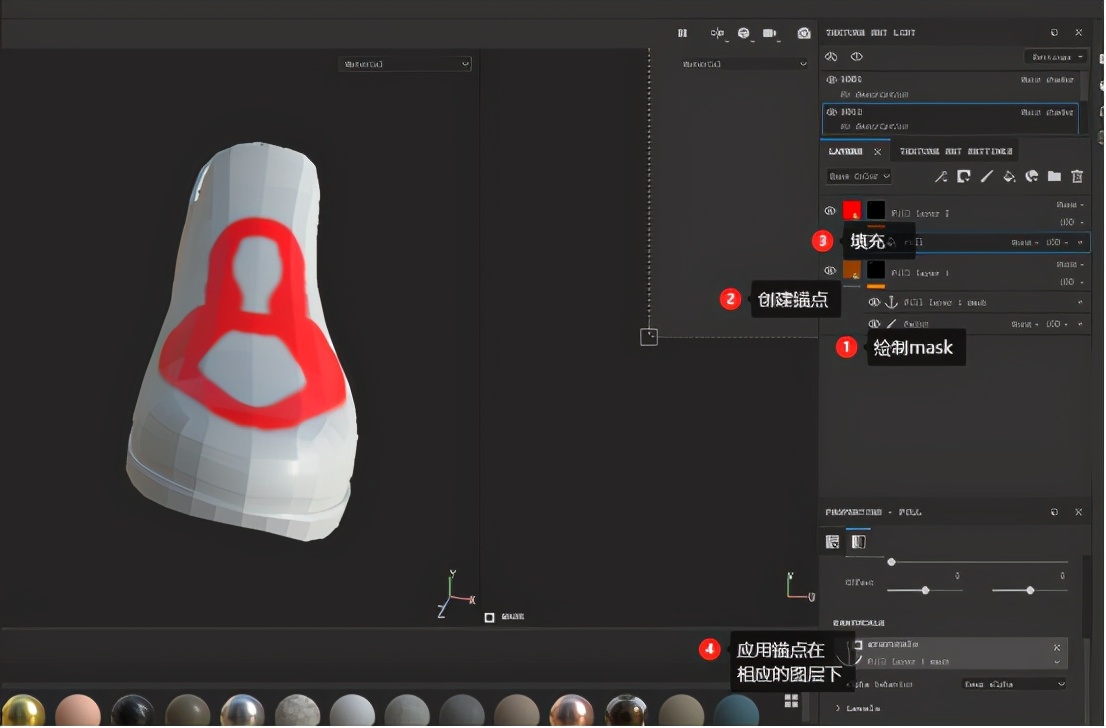Screen dimensions: 1106x728
Task: Click the right Offset slider handle
Action: 1031,590
